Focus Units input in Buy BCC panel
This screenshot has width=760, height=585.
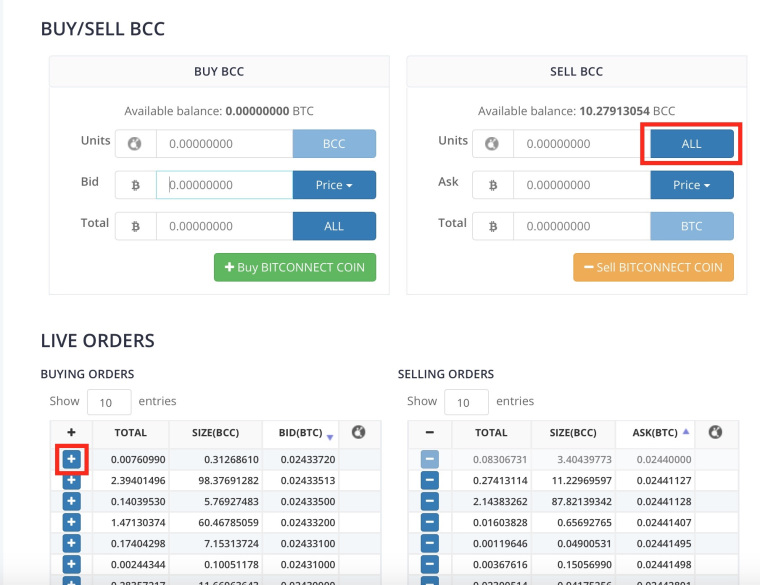click(x=224, y=143)
